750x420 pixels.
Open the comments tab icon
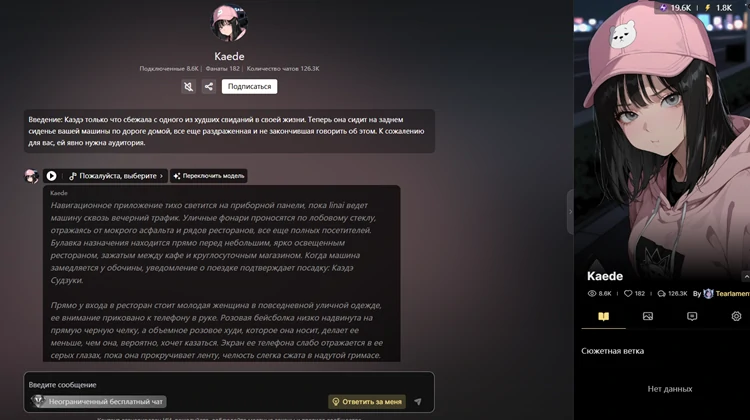(692, 316)
